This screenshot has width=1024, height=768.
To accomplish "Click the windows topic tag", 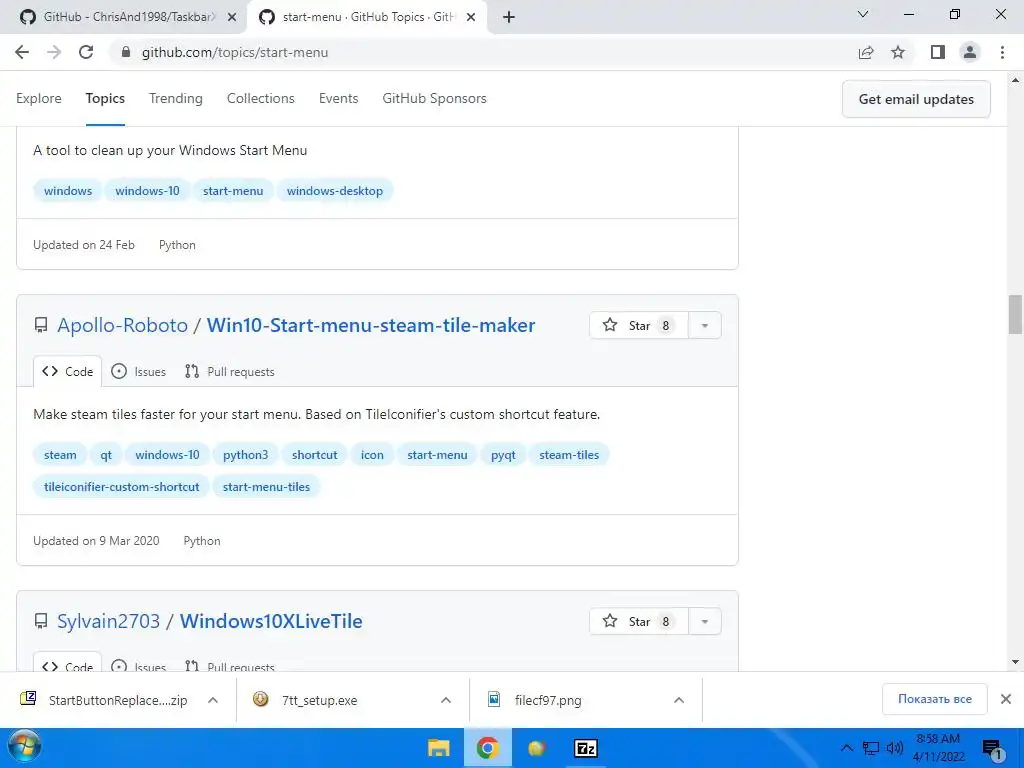I will pyautogui.click(x=68, y=191).
